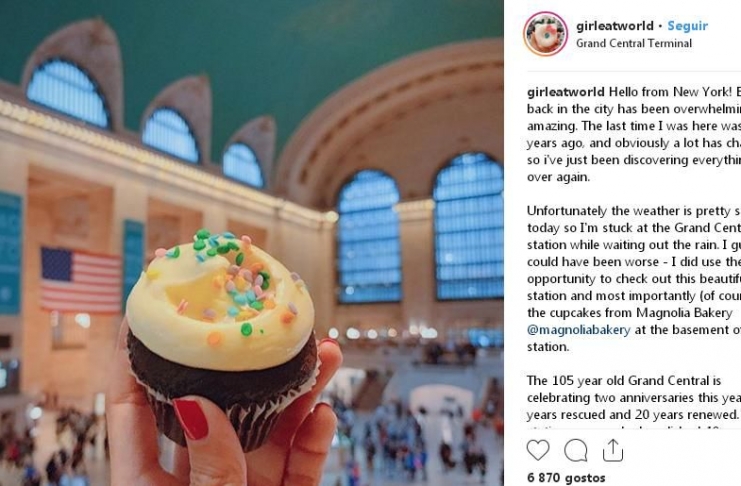Open the Grand Central Terminal location tag

coord(634,43)
